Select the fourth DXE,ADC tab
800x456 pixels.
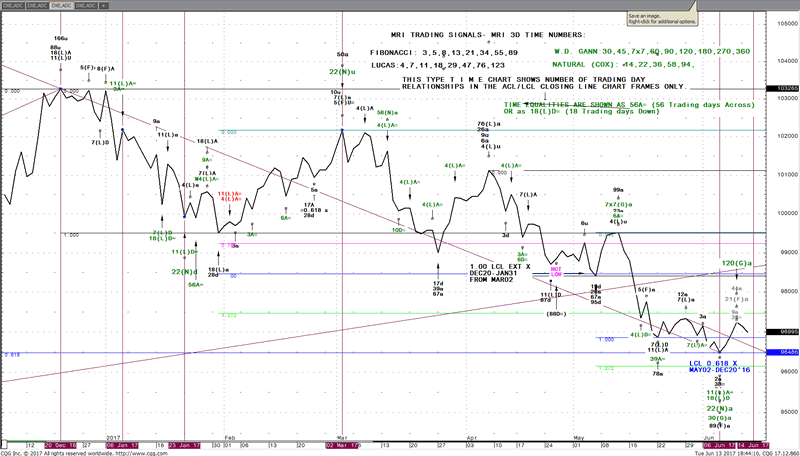tap(88, 4)
